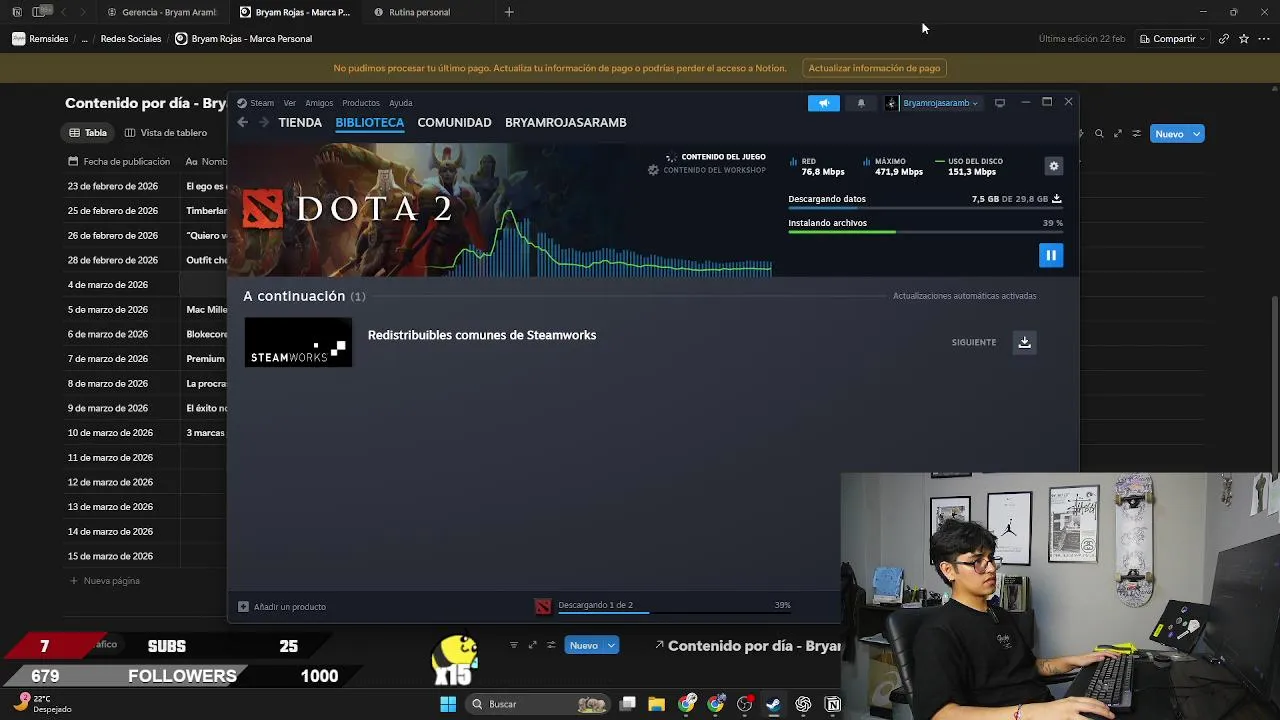This screenshot has height=720, width=1280.
Task: Click the Buscar taskbar search box
Action: [x=540, y=704]
